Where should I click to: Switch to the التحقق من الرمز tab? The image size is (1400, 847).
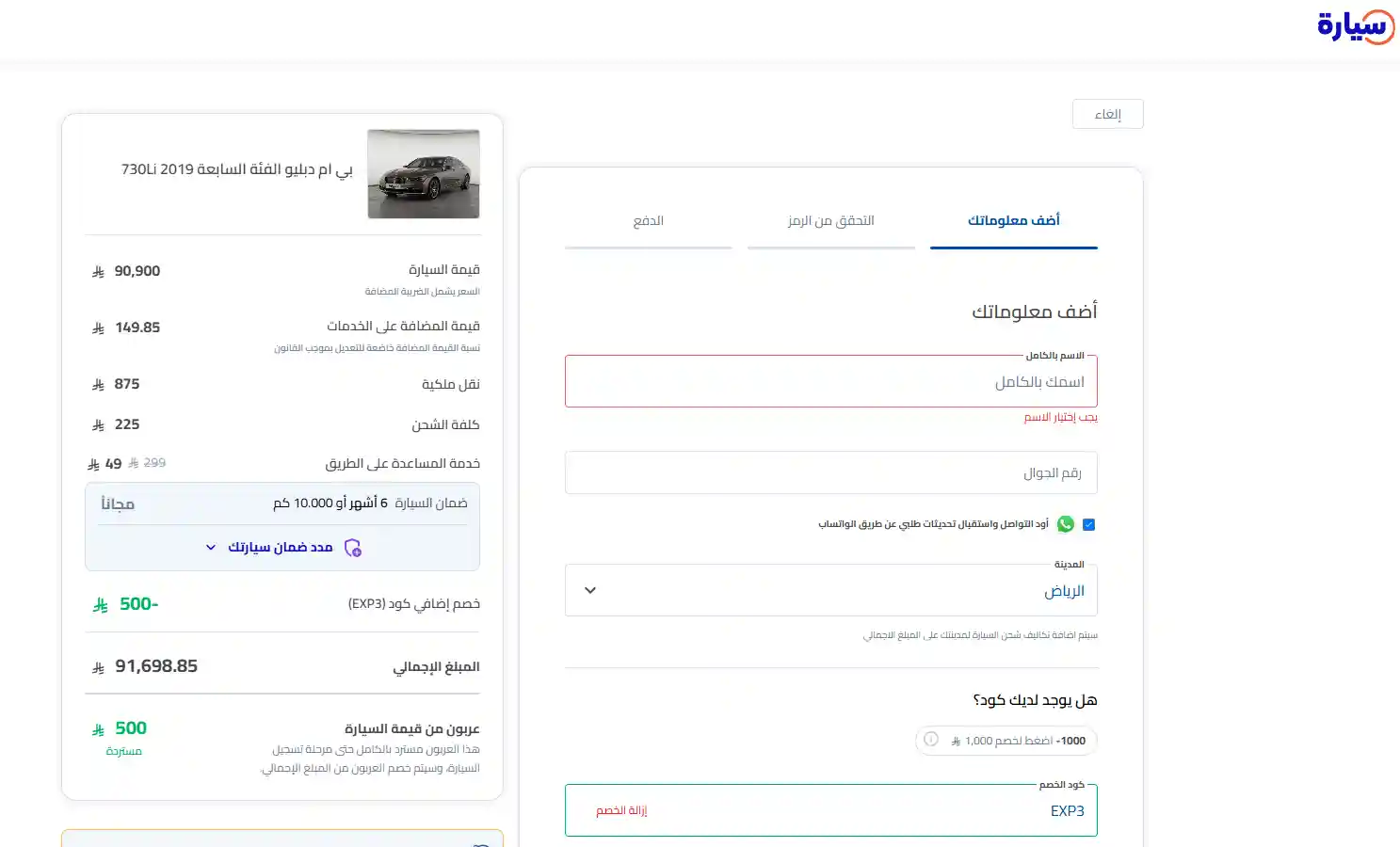[x=830, y=220]
